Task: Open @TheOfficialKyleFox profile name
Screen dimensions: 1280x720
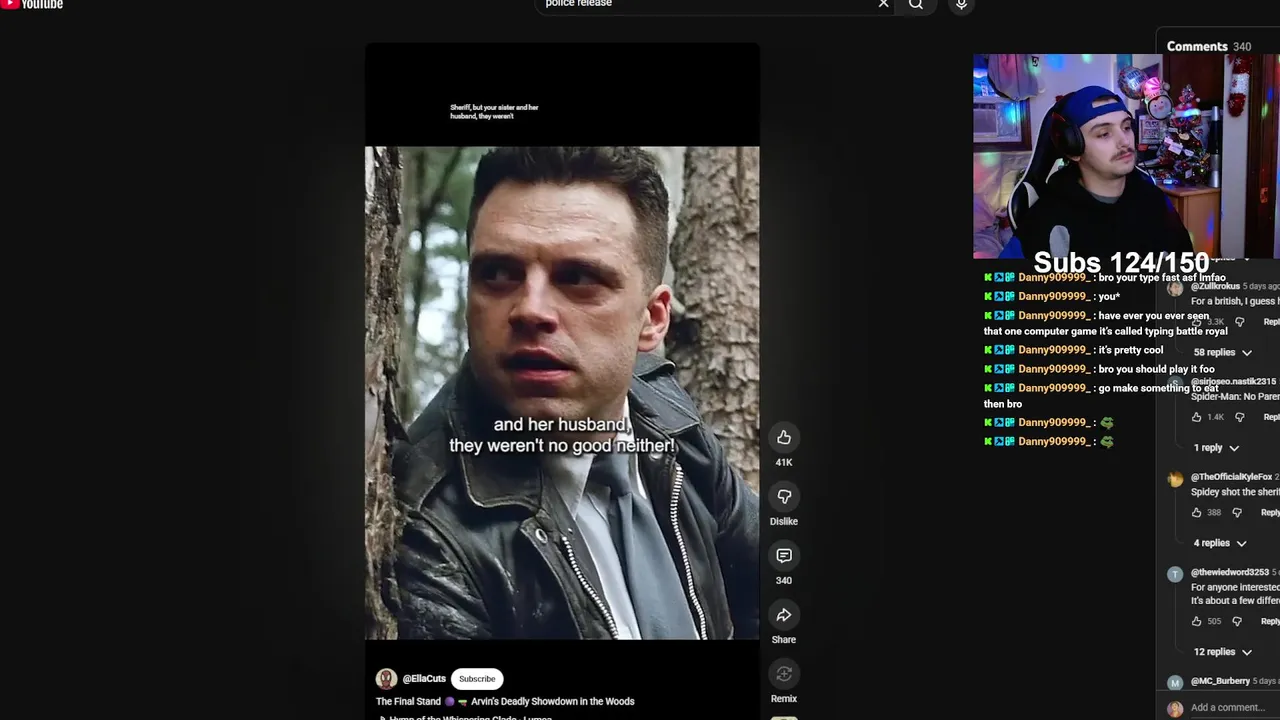Action: [1231, 477]
